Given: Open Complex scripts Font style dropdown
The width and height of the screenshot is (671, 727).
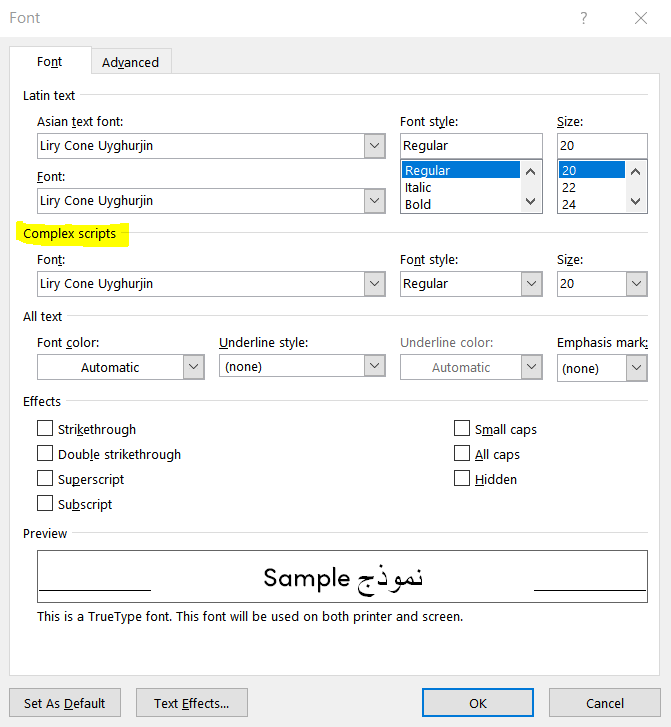Looking at the screenshot, I should 531,284.
